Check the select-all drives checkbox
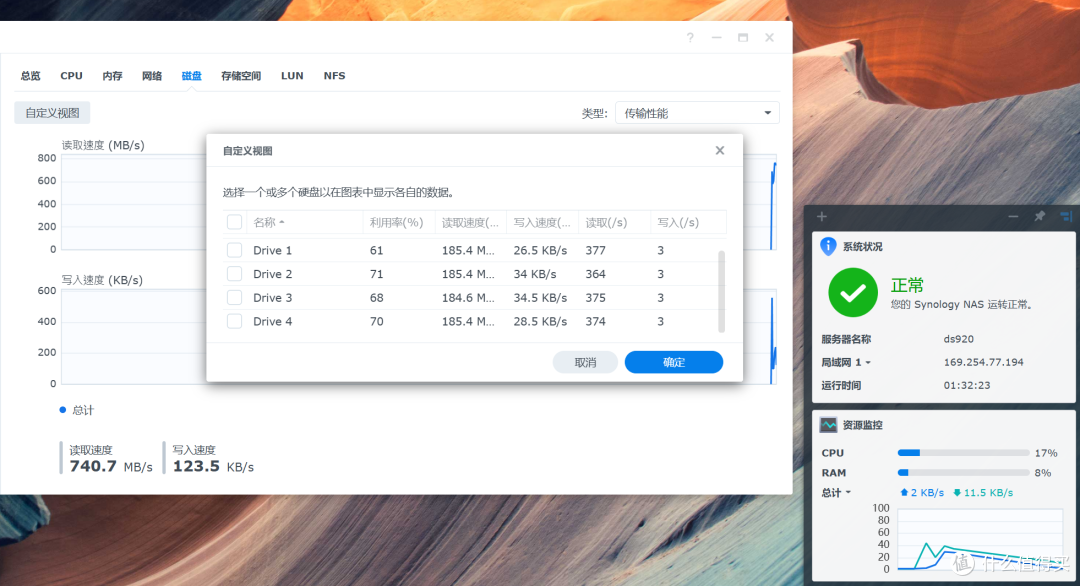 (234, 222)
